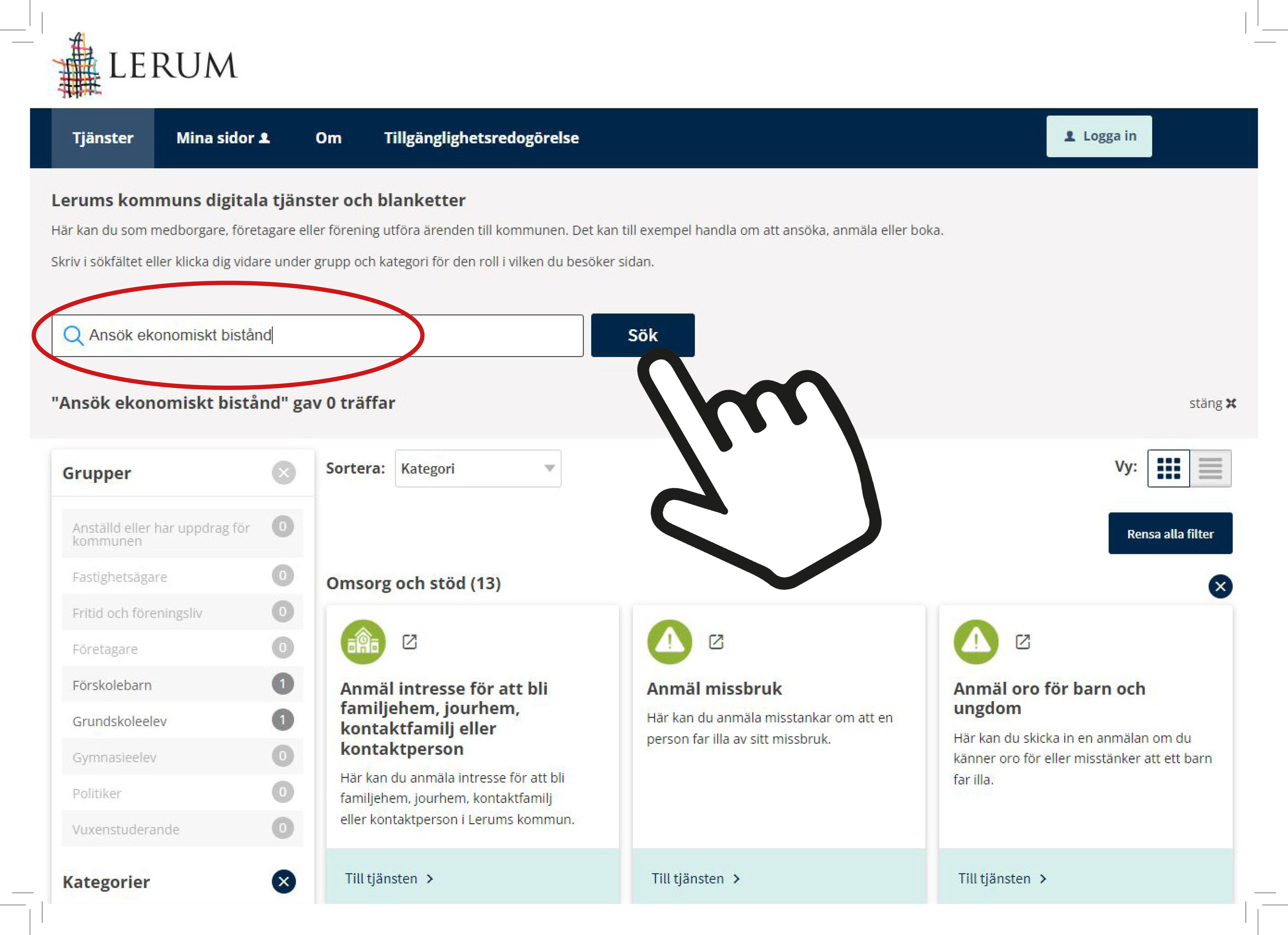Clear the Kategorier filter

point(283,881)
